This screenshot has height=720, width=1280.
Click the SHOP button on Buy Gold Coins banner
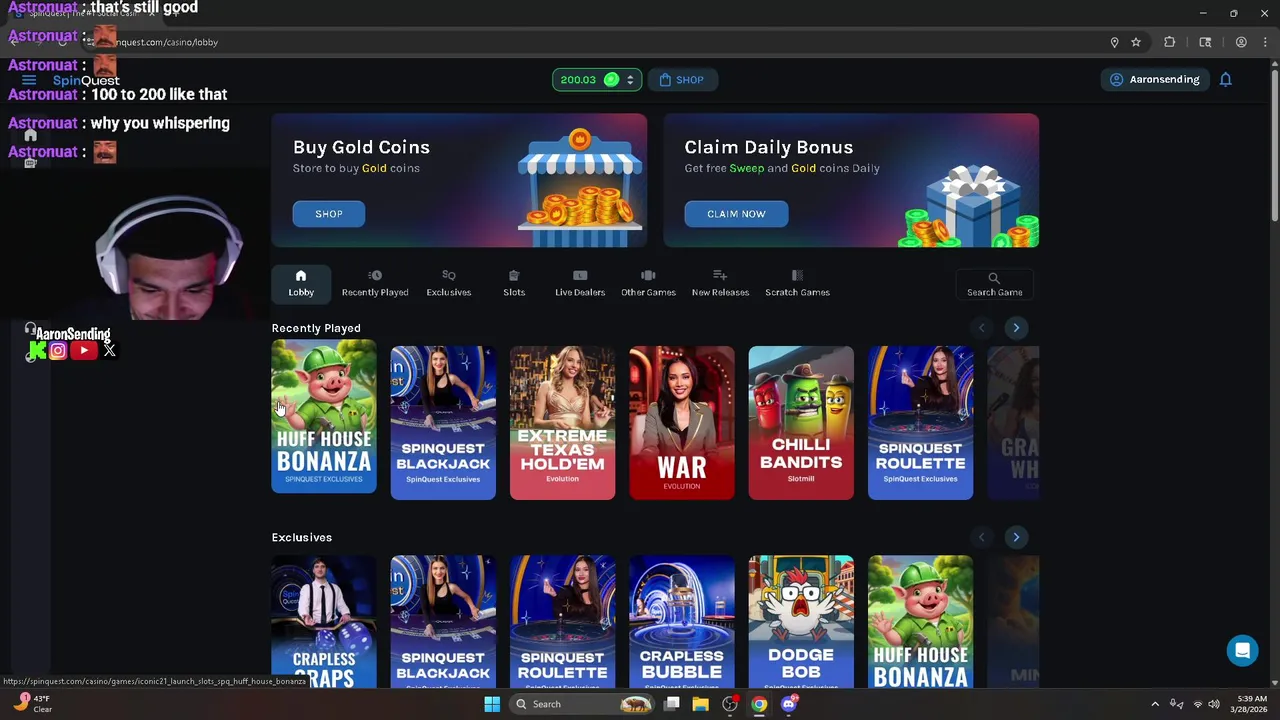tap(329, 214)
